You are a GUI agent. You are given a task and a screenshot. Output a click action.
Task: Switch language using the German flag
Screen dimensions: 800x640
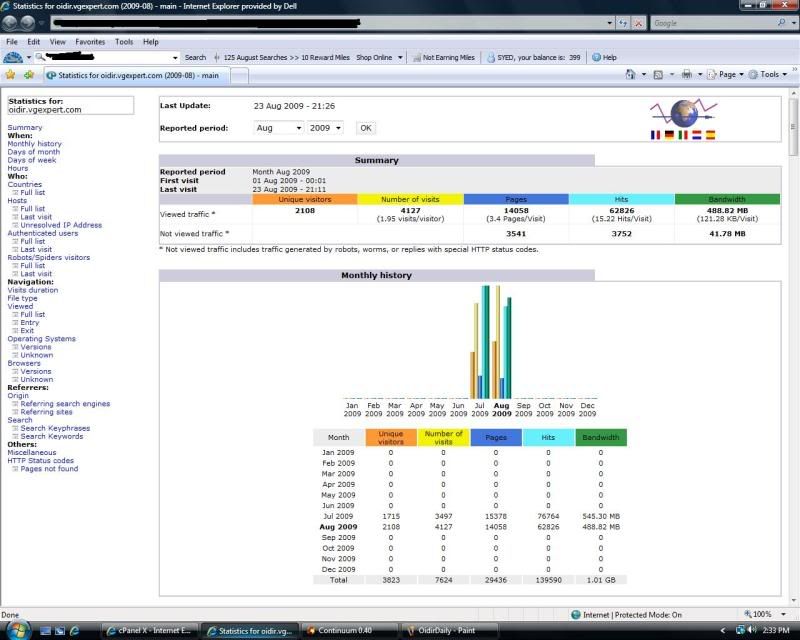[x=669, y=134]
